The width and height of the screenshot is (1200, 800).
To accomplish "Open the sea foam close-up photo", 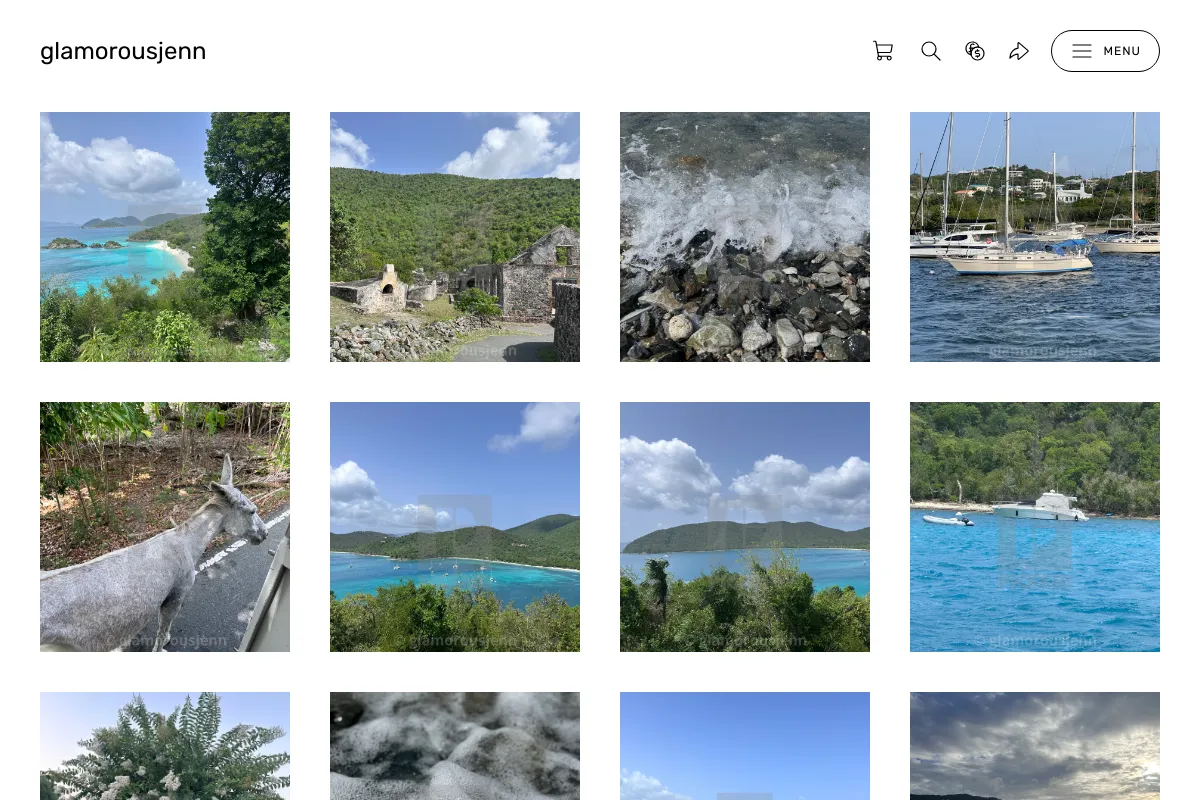I will [455, 746].
